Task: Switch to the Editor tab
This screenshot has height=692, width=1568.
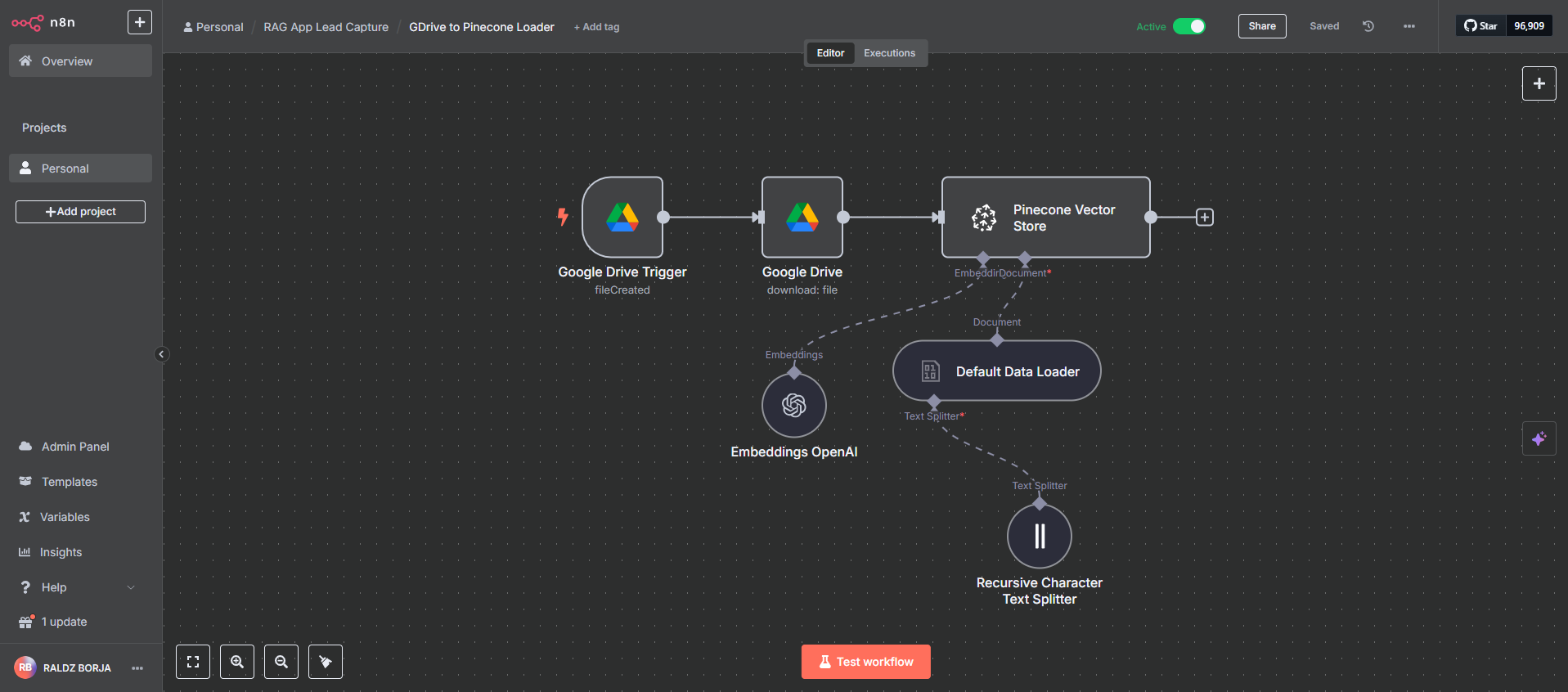Action: pyautogui.click(x=830, y=53)
